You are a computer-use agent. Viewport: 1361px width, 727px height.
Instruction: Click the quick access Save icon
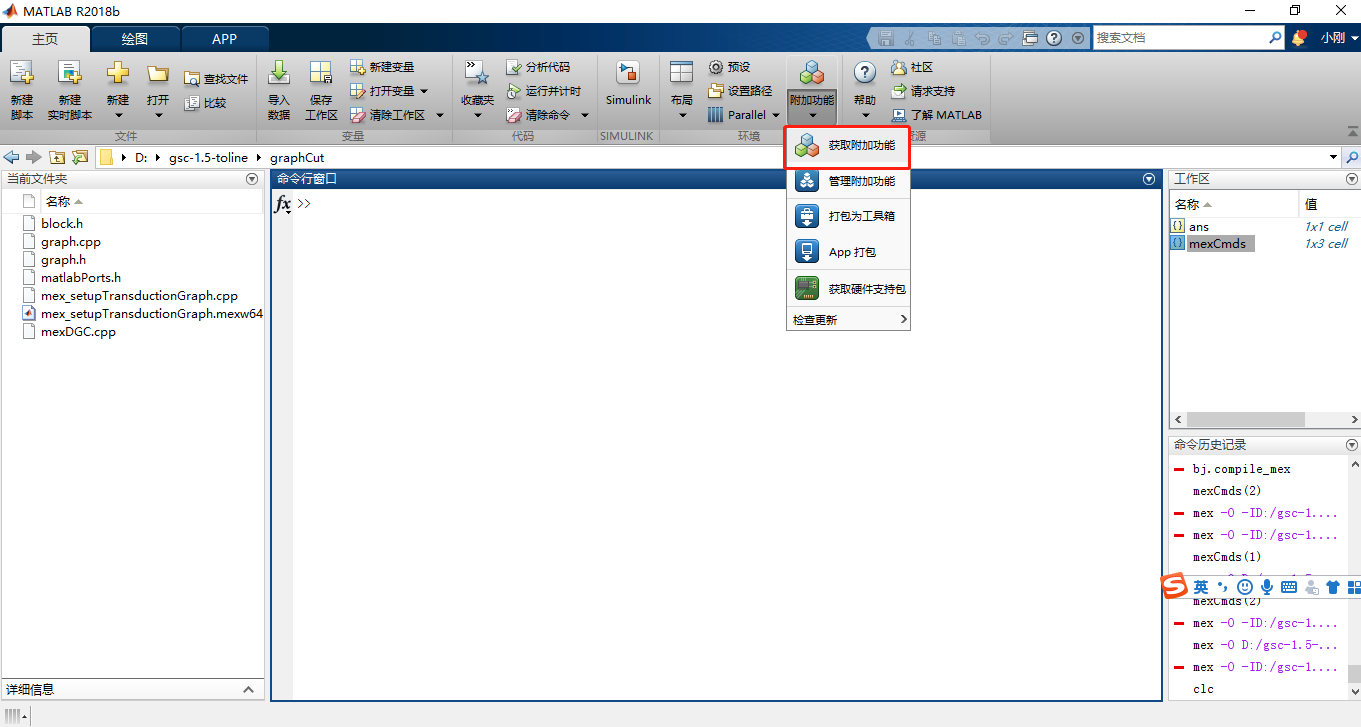pos(886,38)
